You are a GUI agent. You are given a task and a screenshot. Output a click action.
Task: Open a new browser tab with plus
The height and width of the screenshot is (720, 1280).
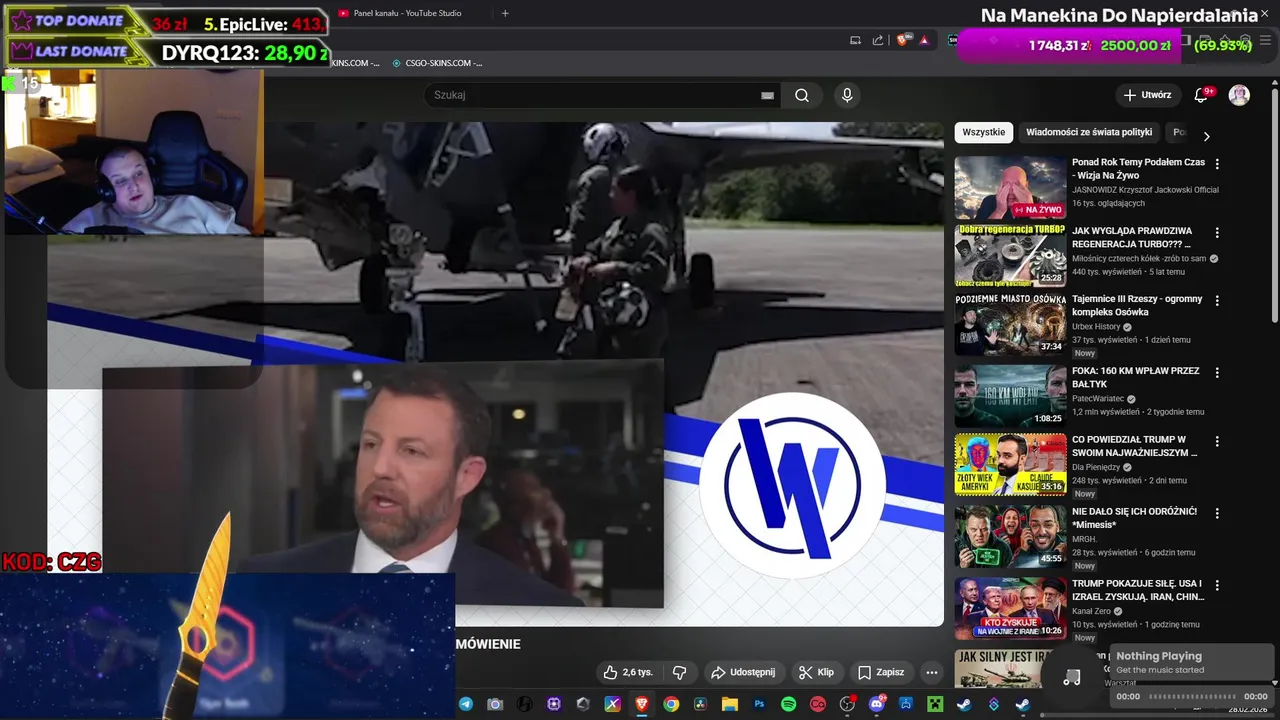(x=505, y=13)
